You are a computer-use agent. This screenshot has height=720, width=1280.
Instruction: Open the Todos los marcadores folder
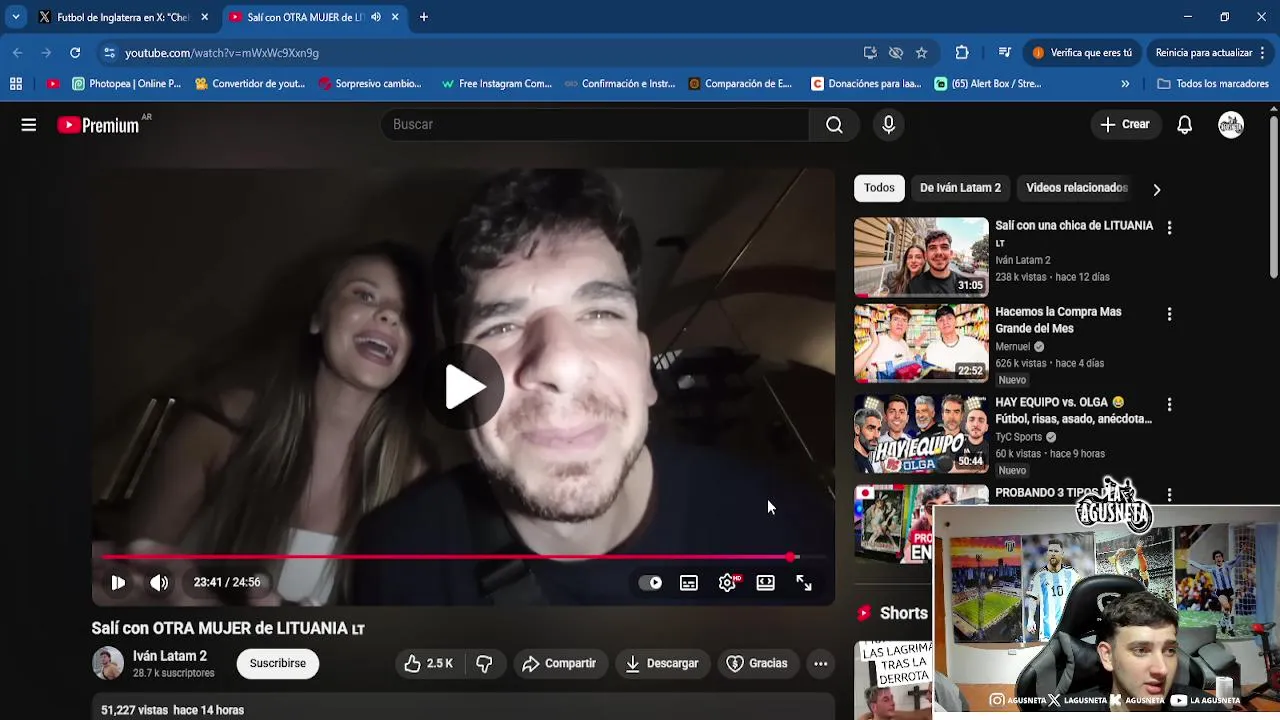[x=1213, y=84]
